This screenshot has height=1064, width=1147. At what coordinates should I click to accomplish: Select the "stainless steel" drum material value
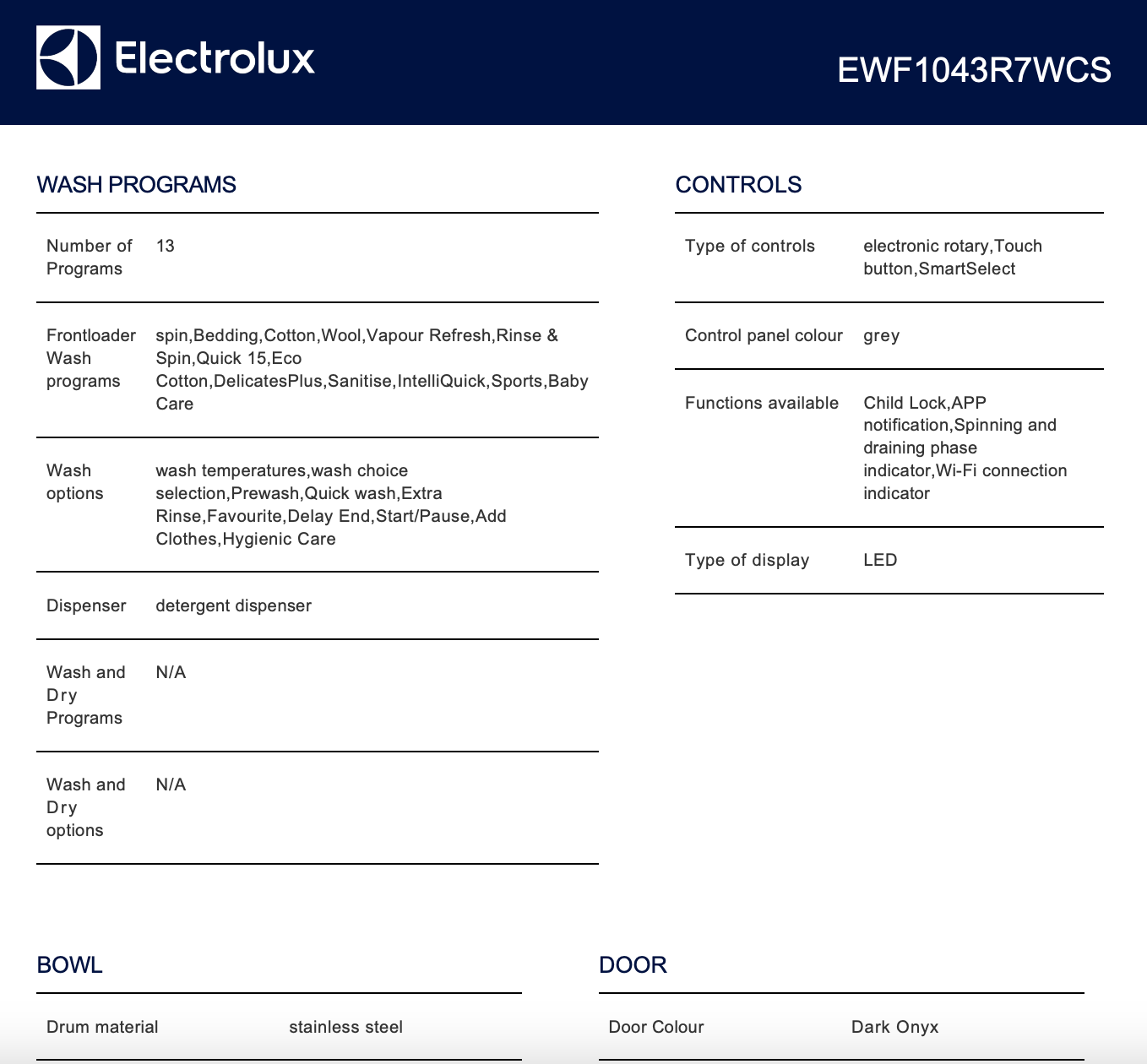pos(346,1027)
